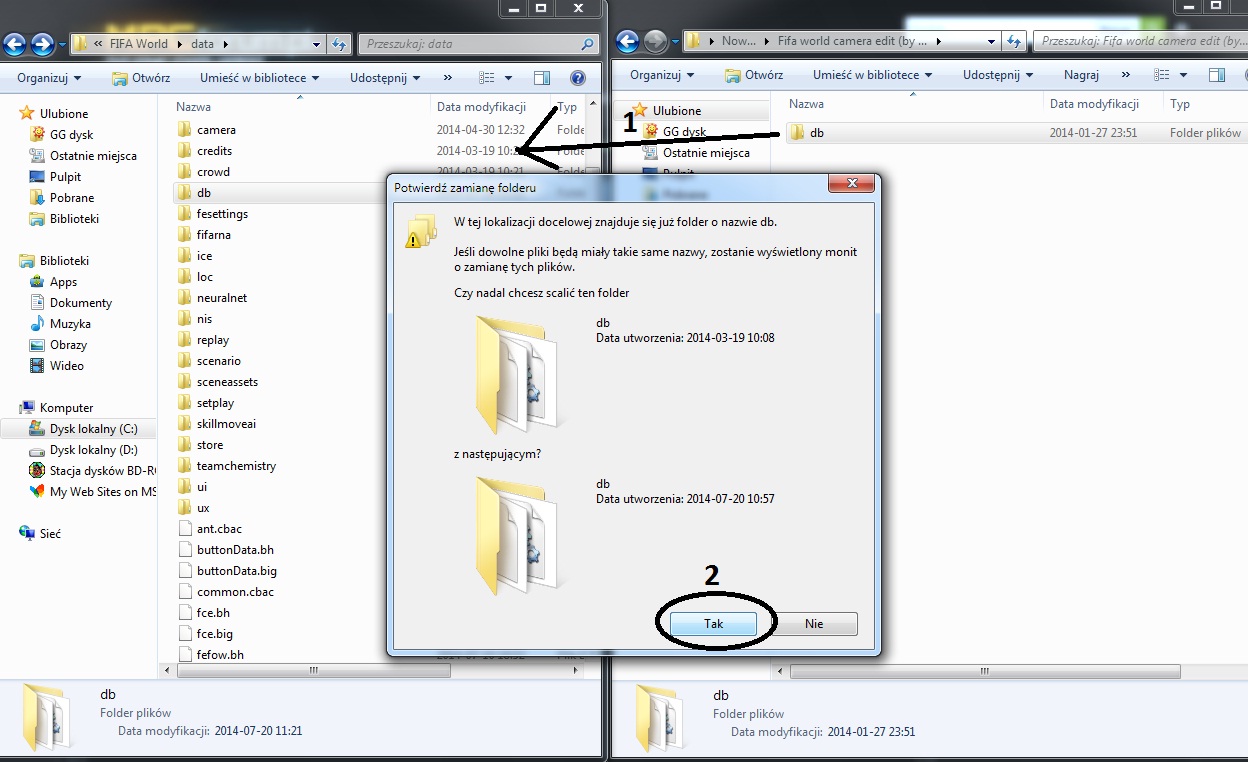Sort by 'Data modyfikacji' in right window

coord(1094,103)
